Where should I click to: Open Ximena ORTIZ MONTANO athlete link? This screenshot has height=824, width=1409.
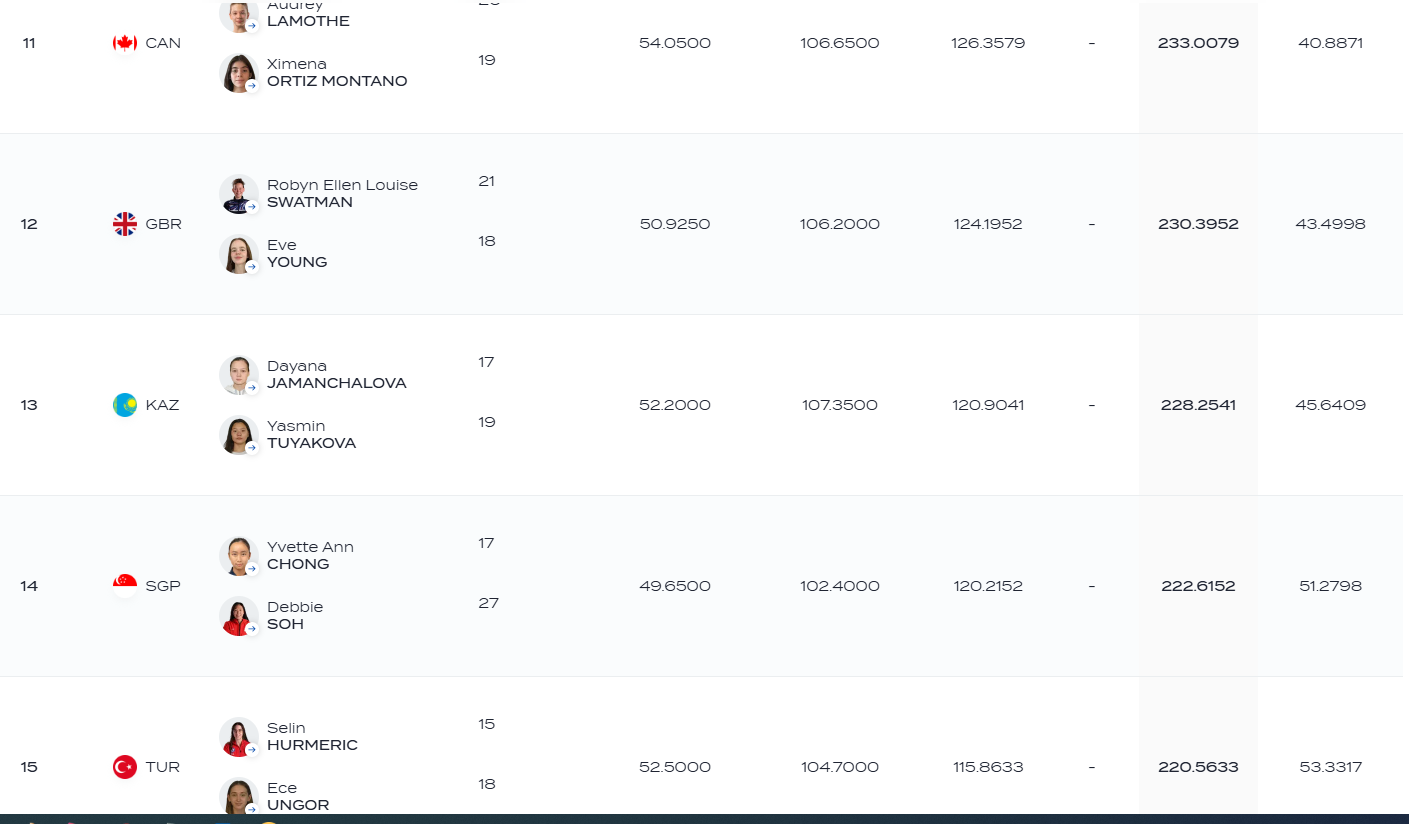[x=337, y=73]
